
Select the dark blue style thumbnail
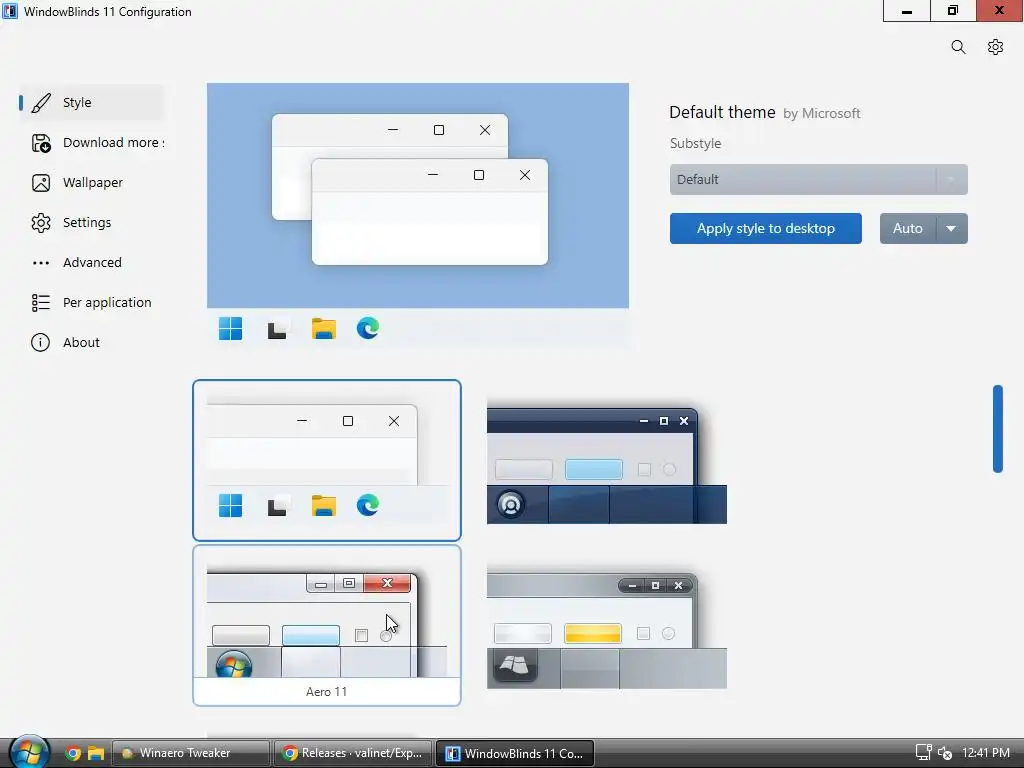click(x=607, y=460)
